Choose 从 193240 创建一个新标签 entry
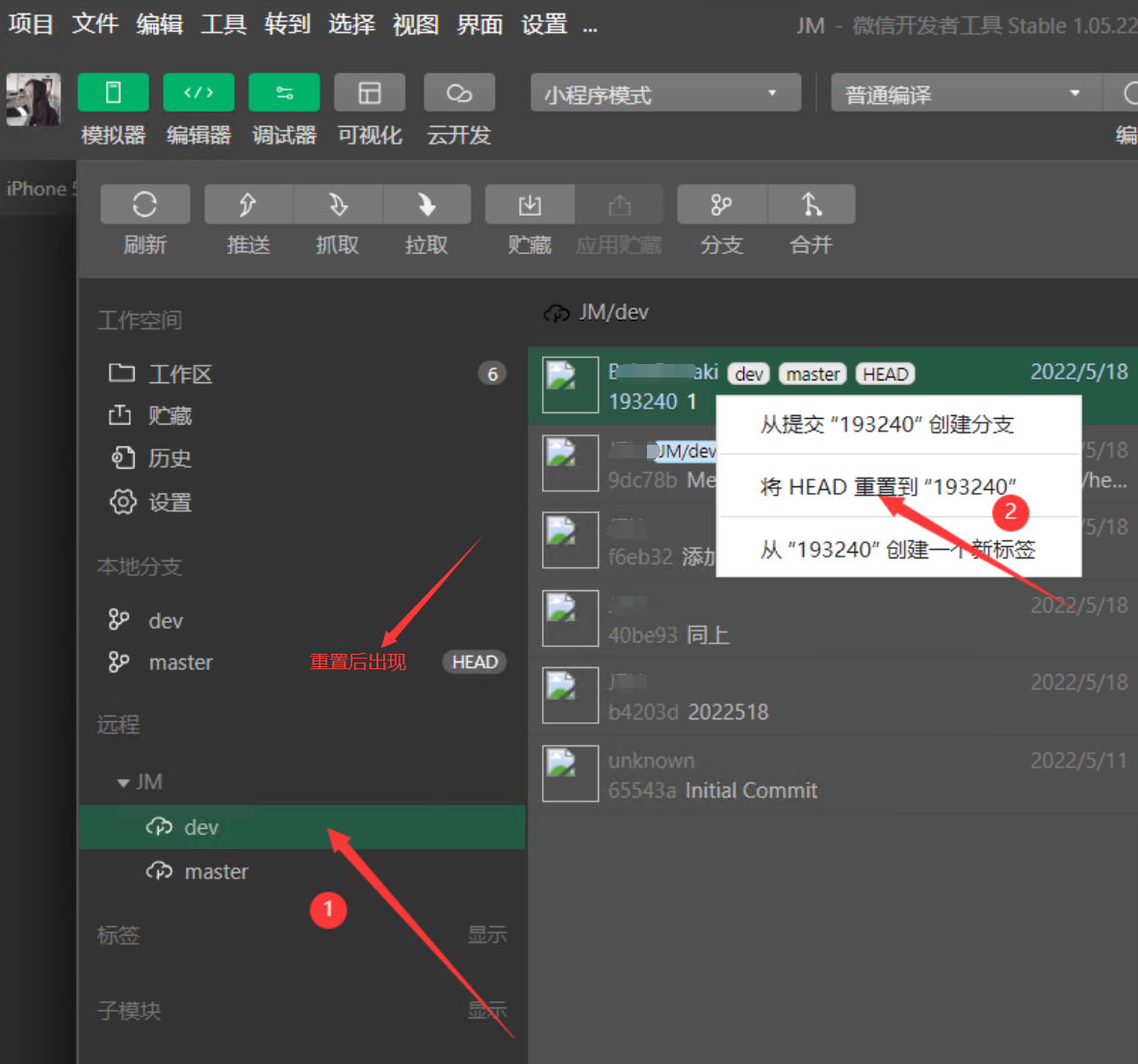Viewport: 1138px width, 1064px height. [898, 550]
